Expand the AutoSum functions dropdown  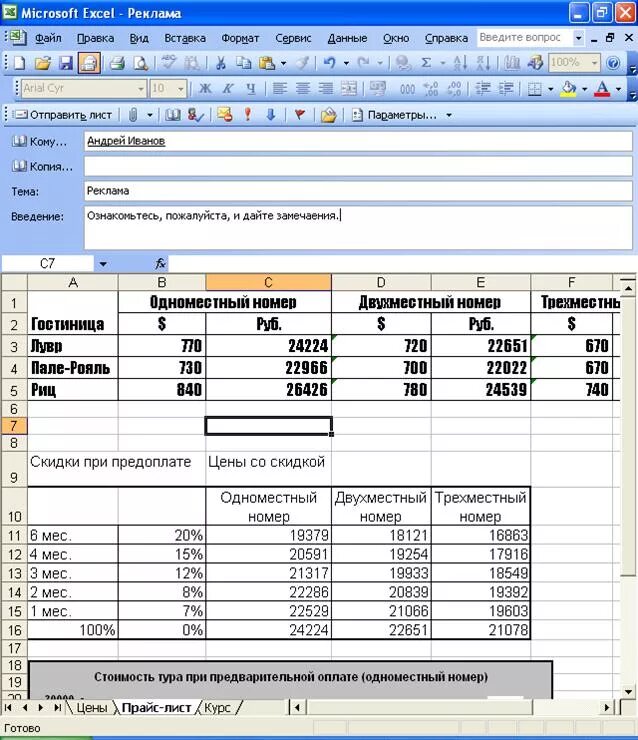[442, 63]
